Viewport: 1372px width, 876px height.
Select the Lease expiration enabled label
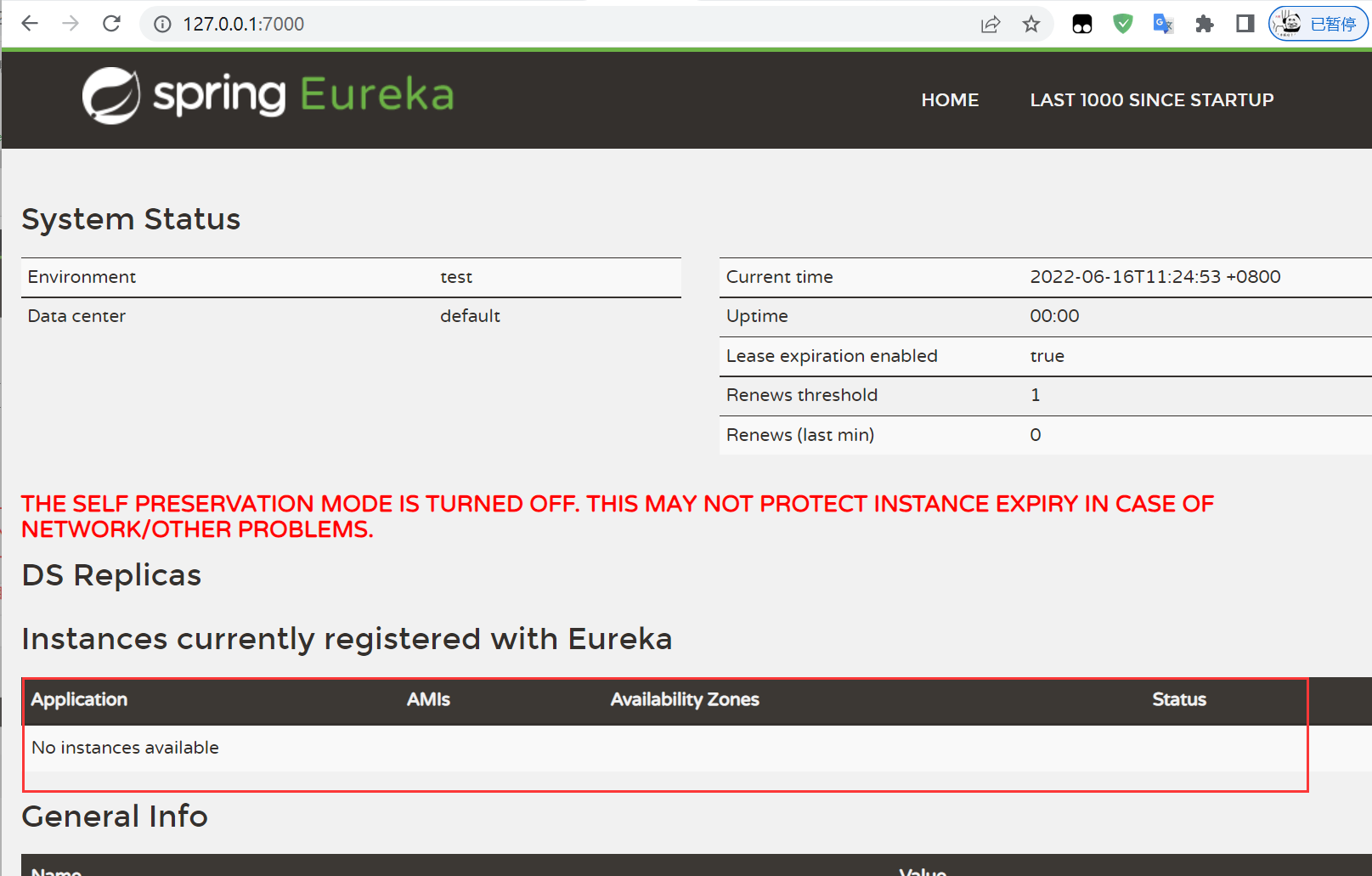[832, 356]
